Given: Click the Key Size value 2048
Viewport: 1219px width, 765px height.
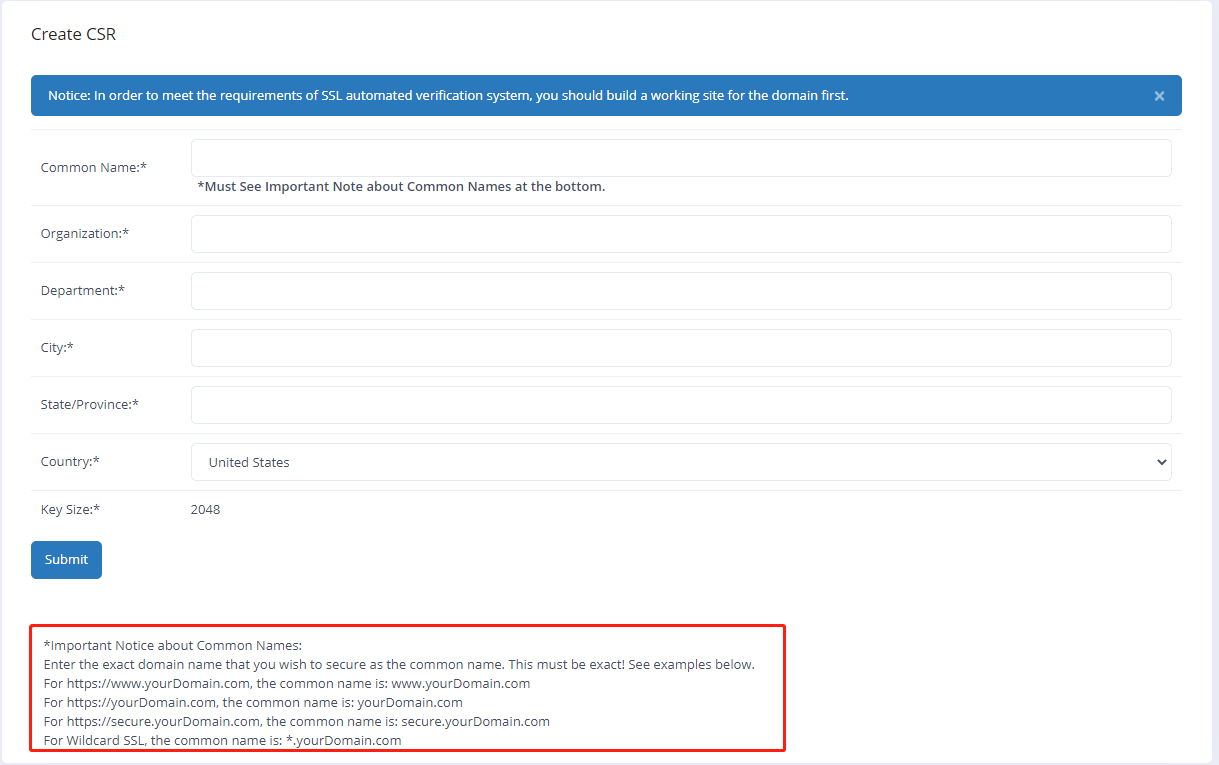Looking at the screenshot, I should pyautogui.click(x=205, y=509).
